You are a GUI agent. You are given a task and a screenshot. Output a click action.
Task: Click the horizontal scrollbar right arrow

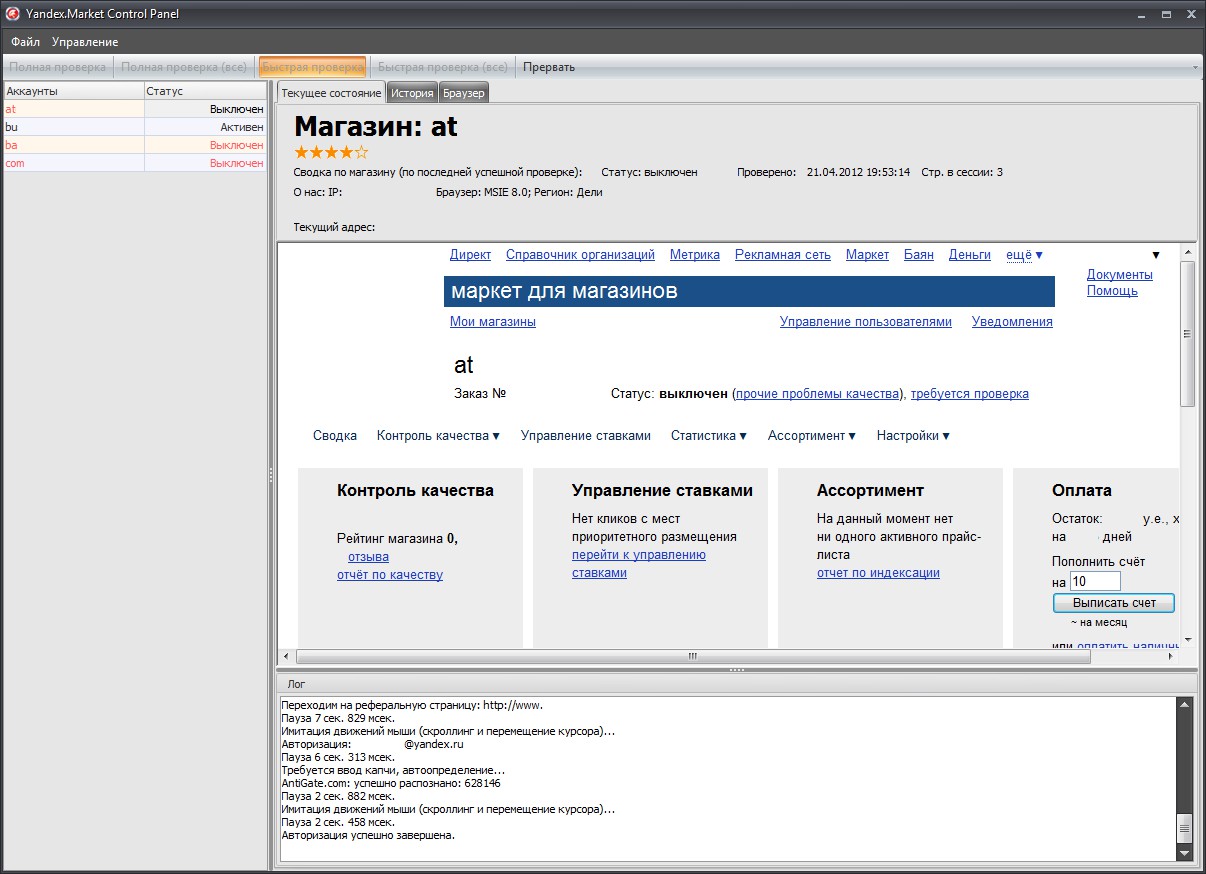point(1171,657)
